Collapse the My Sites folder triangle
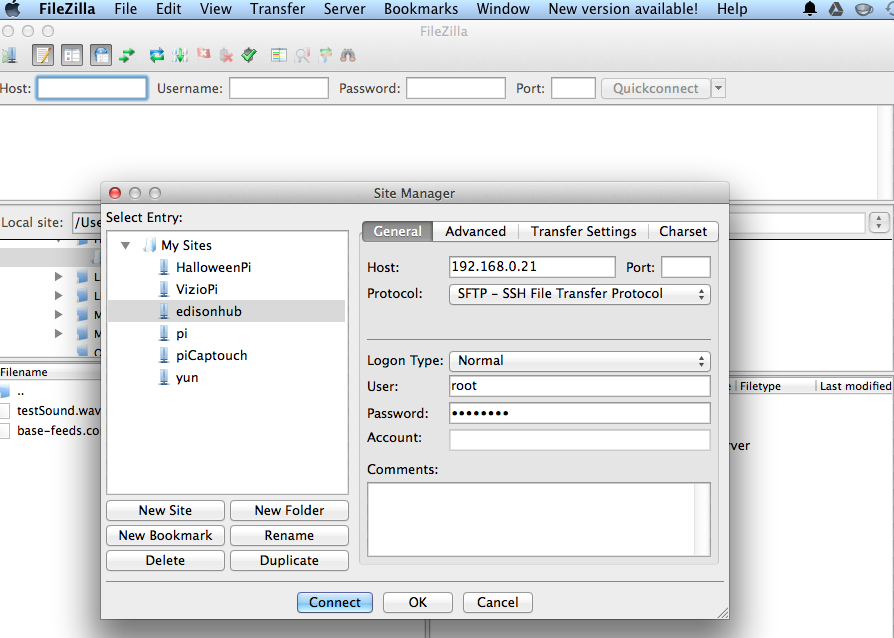Viewport: 894px width, 638px height. 125,246
